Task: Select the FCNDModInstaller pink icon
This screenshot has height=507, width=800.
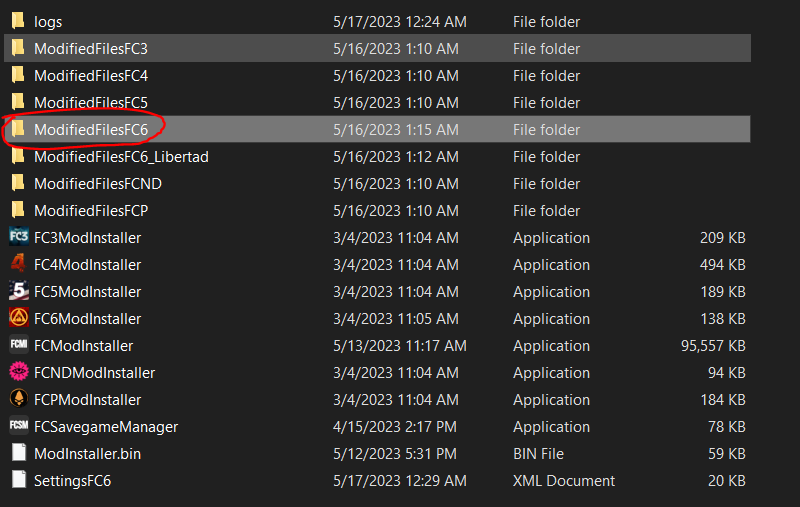Action: [x=18, y=372]
